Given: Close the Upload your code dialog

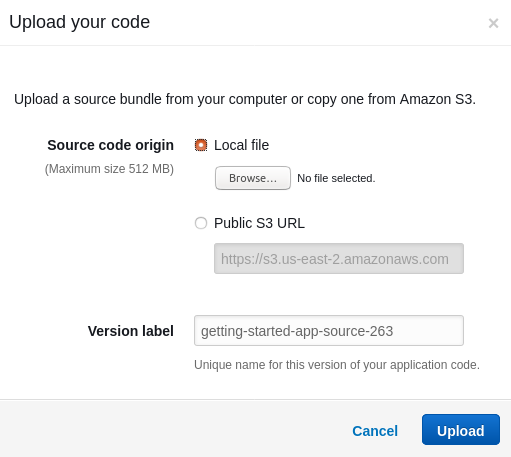Looking at the screenshot, I should 493,23.
